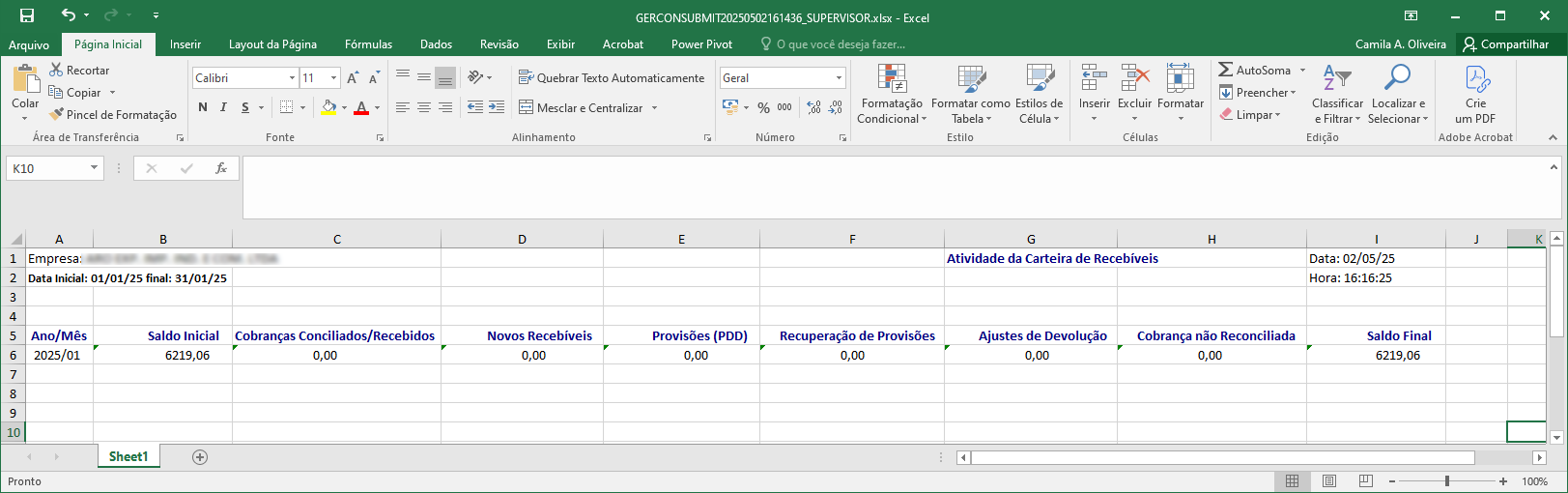Apply yellow fill color bucket

click(328, 107)
